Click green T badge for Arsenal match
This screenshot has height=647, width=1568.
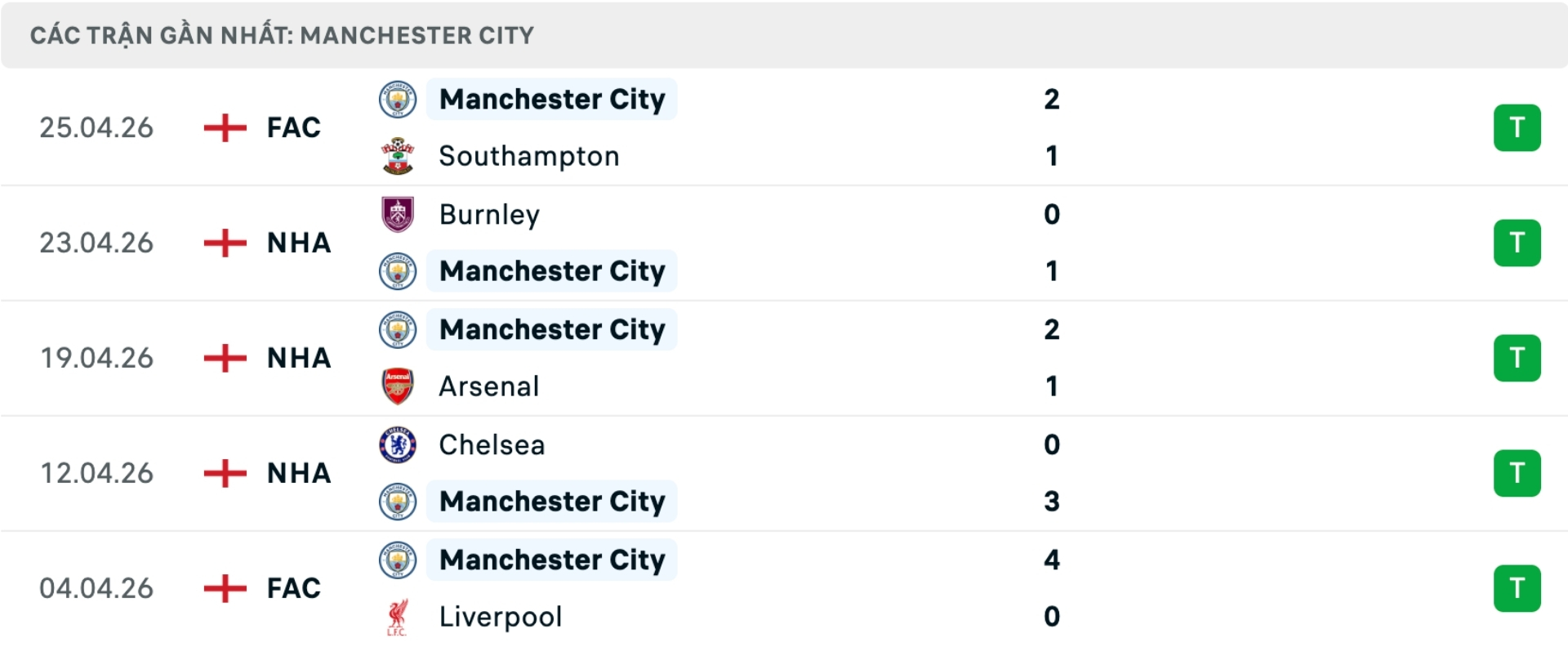pyautogui.click(x=1517, y=358)
